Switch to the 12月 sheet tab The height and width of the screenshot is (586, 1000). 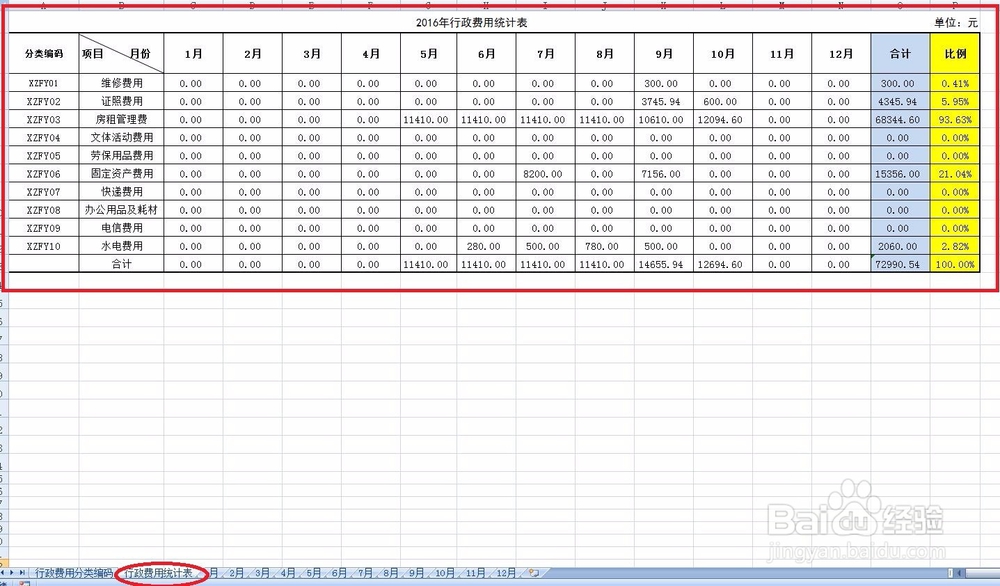[x=506, y=573]
